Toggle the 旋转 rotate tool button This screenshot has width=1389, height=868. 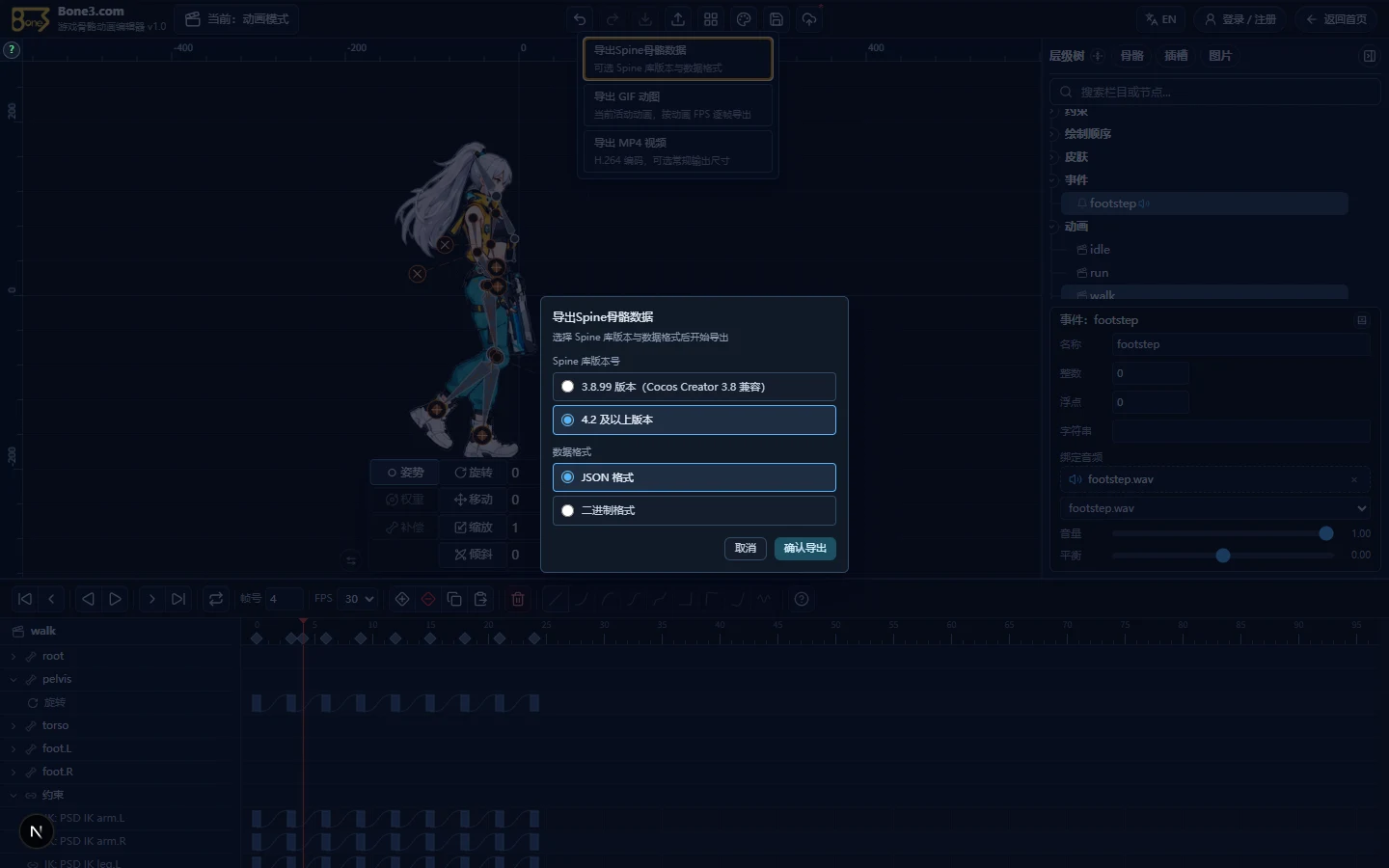[x=474, y=473]
